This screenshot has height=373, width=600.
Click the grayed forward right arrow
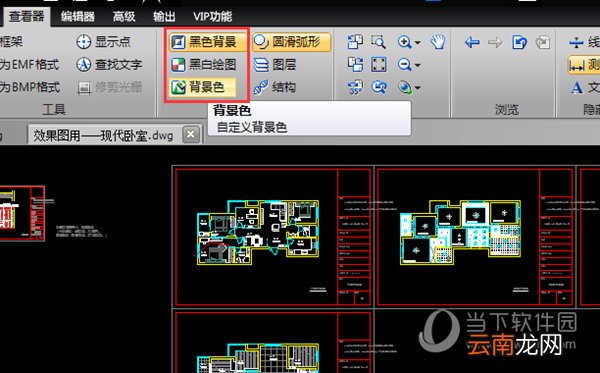tap(496, 42)
